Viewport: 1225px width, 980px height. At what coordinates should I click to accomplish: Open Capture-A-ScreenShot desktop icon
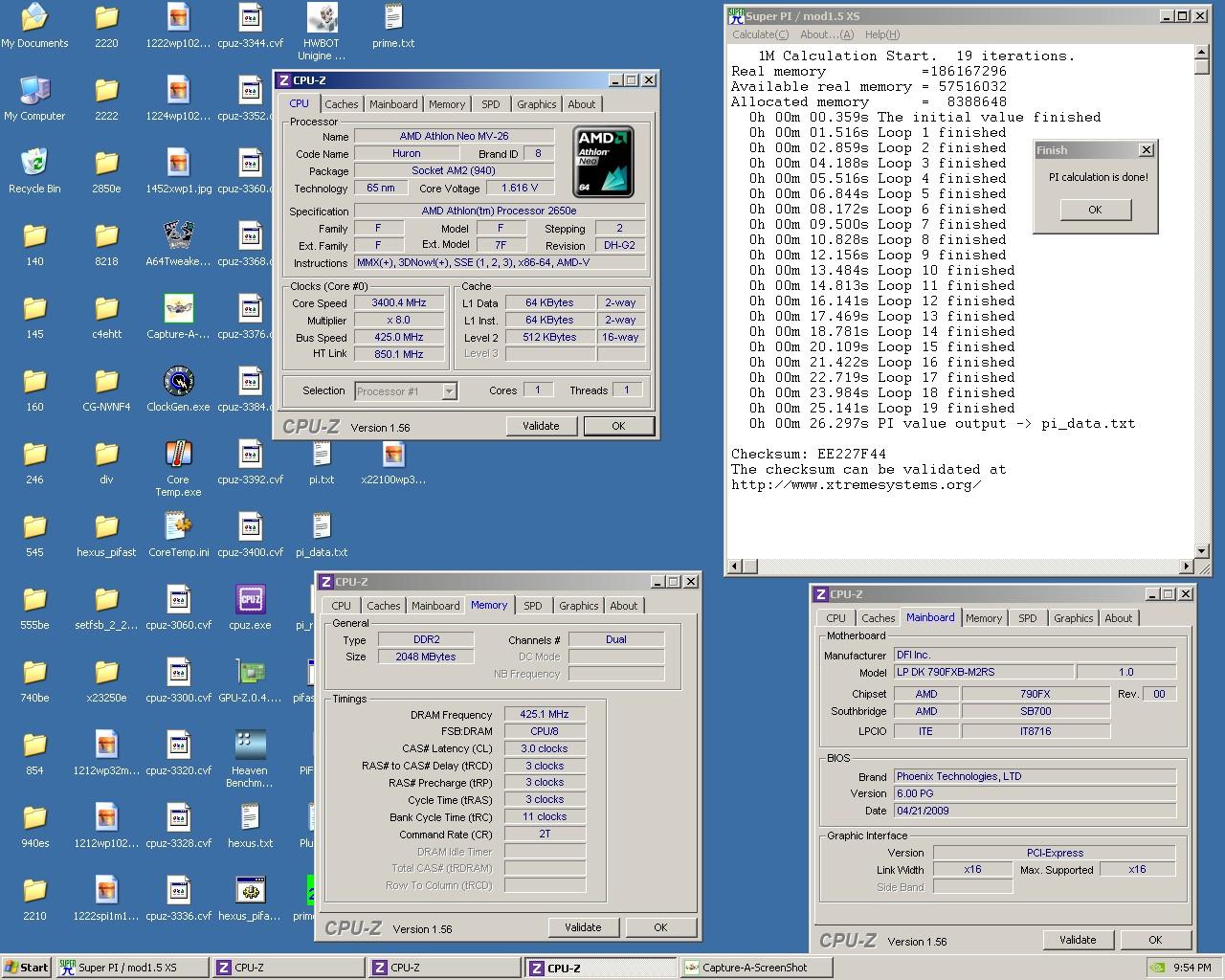point(178,316)
